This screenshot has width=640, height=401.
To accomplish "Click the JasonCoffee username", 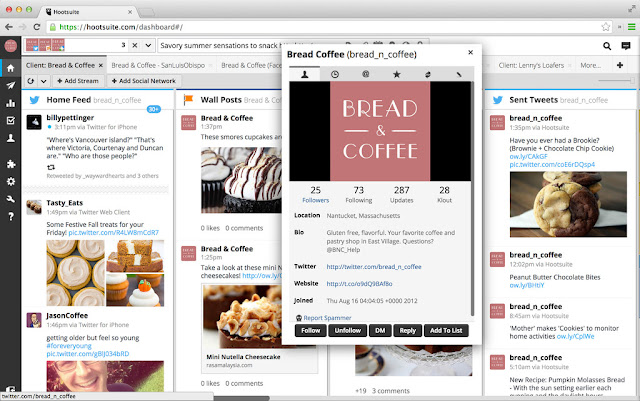I will 67,316.
